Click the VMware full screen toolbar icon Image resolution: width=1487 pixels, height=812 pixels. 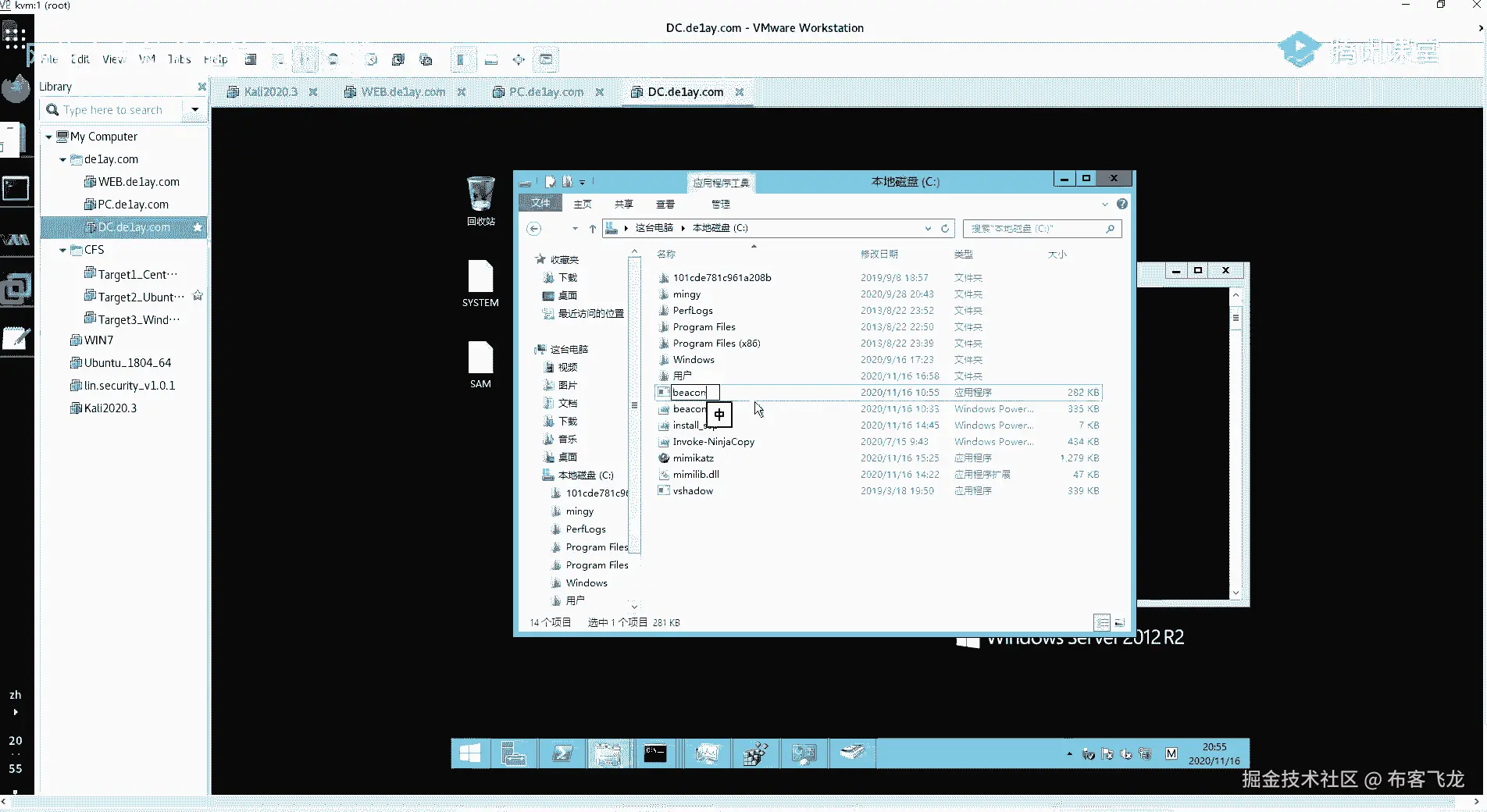[518, 59]
